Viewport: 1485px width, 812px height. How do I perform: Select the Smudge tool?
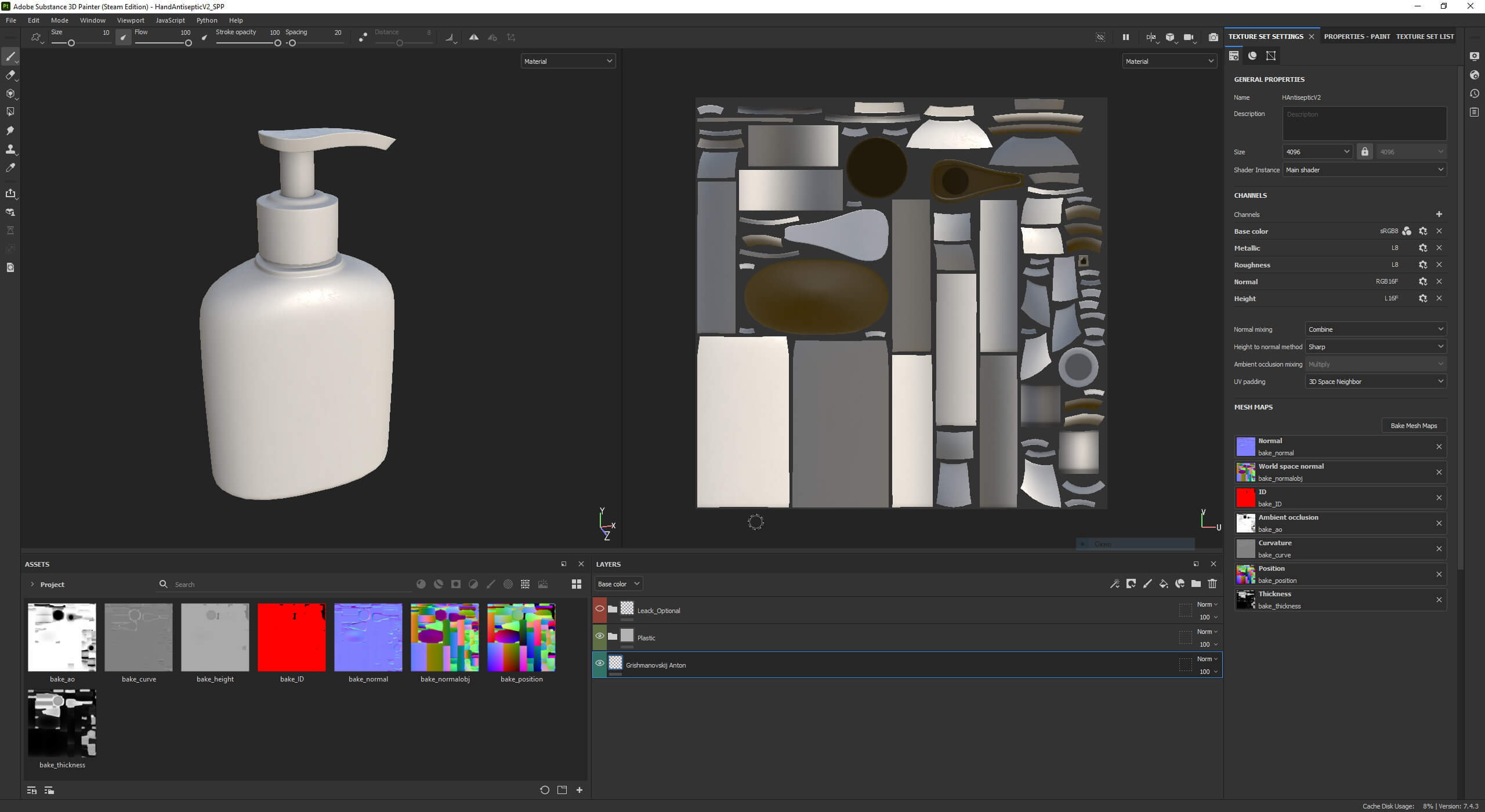10,130
